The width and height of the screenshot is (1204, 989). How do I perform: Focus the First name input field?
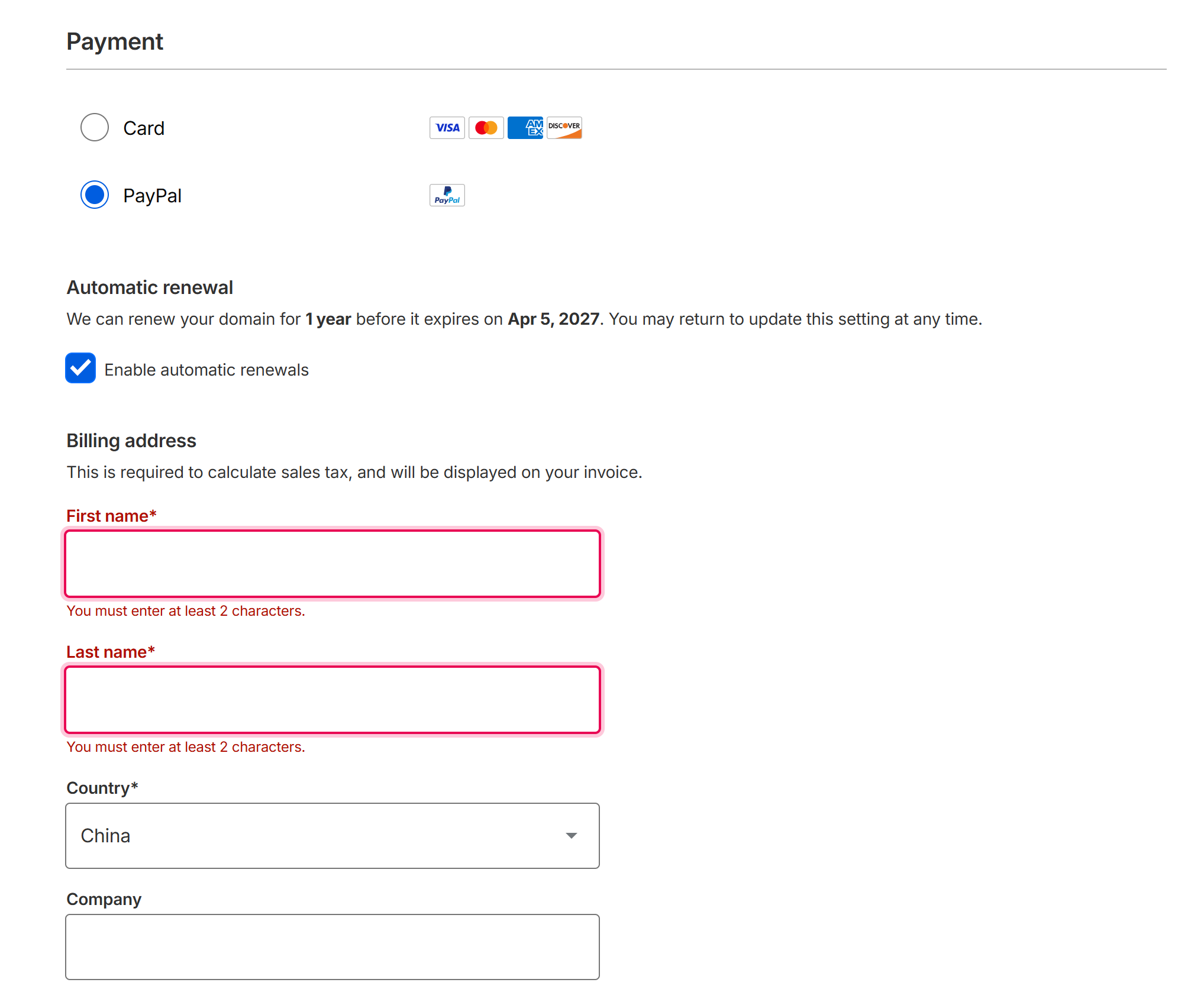point(332,564)
